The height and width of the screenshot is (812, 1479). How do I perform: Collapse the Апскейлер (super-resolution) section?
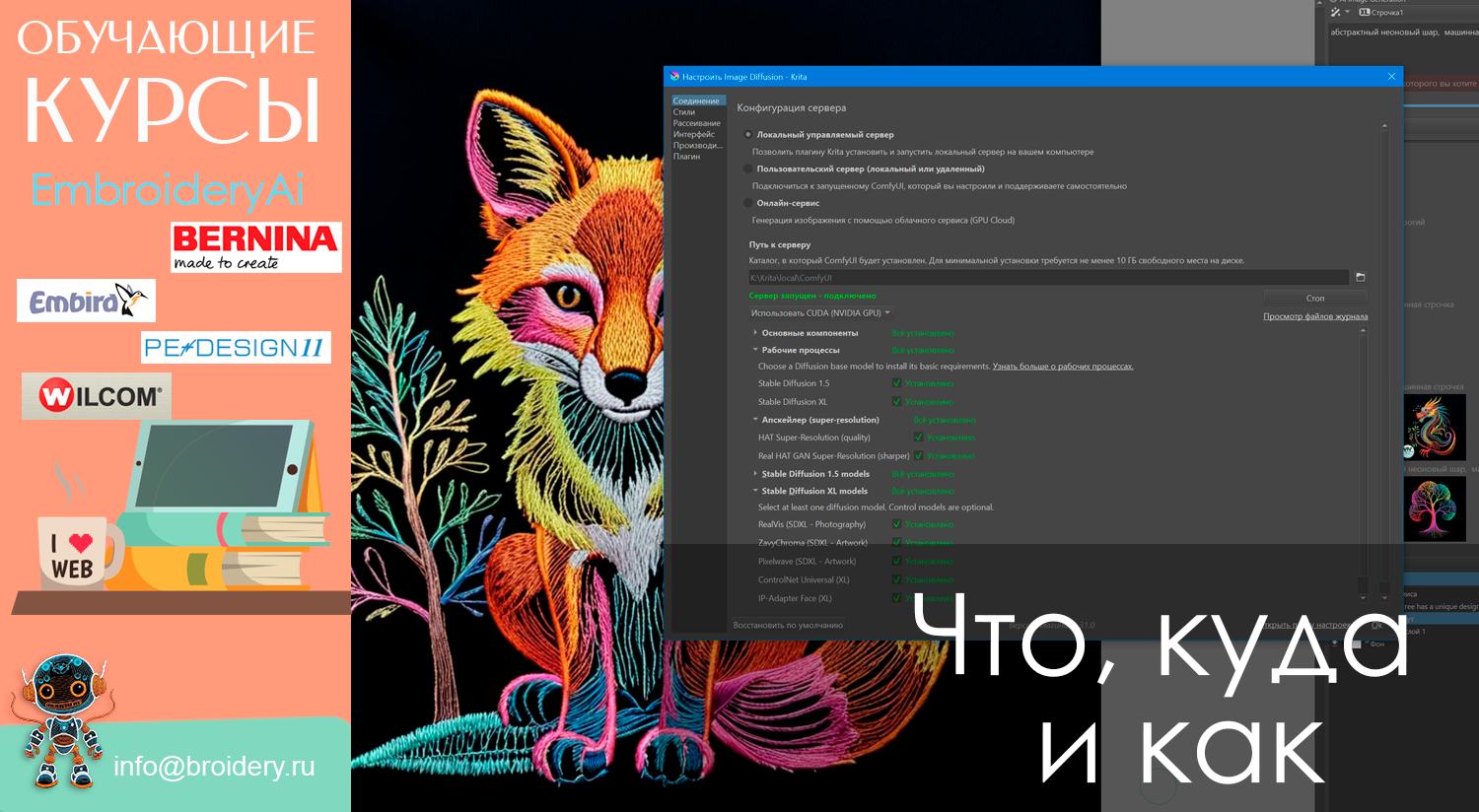coord(755,420)
